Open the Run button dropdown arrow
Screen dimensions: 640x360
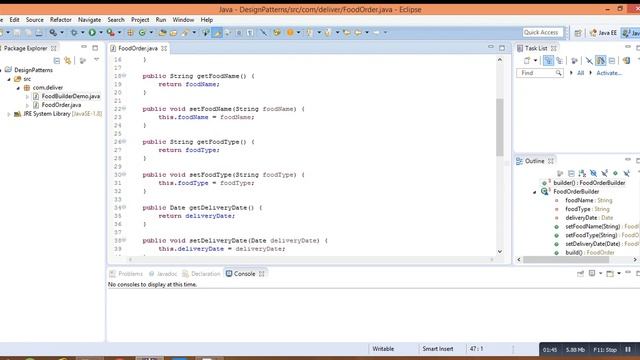point(100,32)
